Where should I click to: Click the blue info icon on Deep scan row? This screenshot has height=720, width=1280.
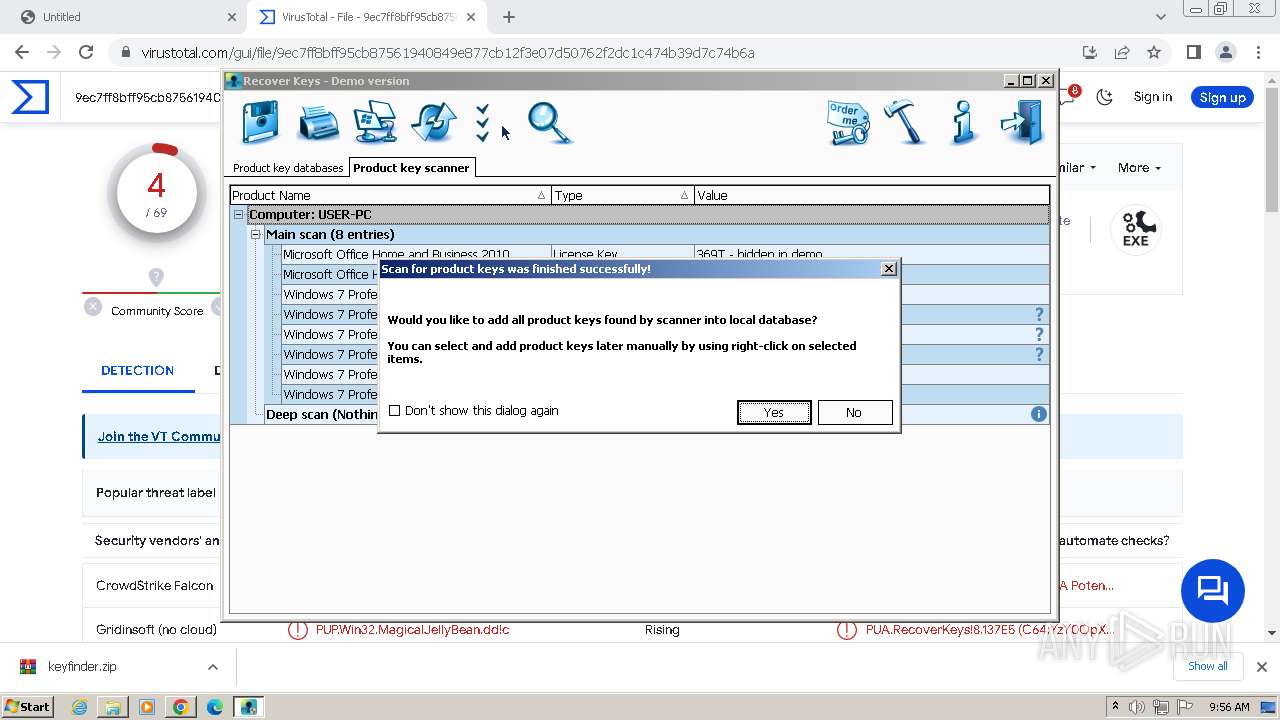click(x=1039, y=414)
